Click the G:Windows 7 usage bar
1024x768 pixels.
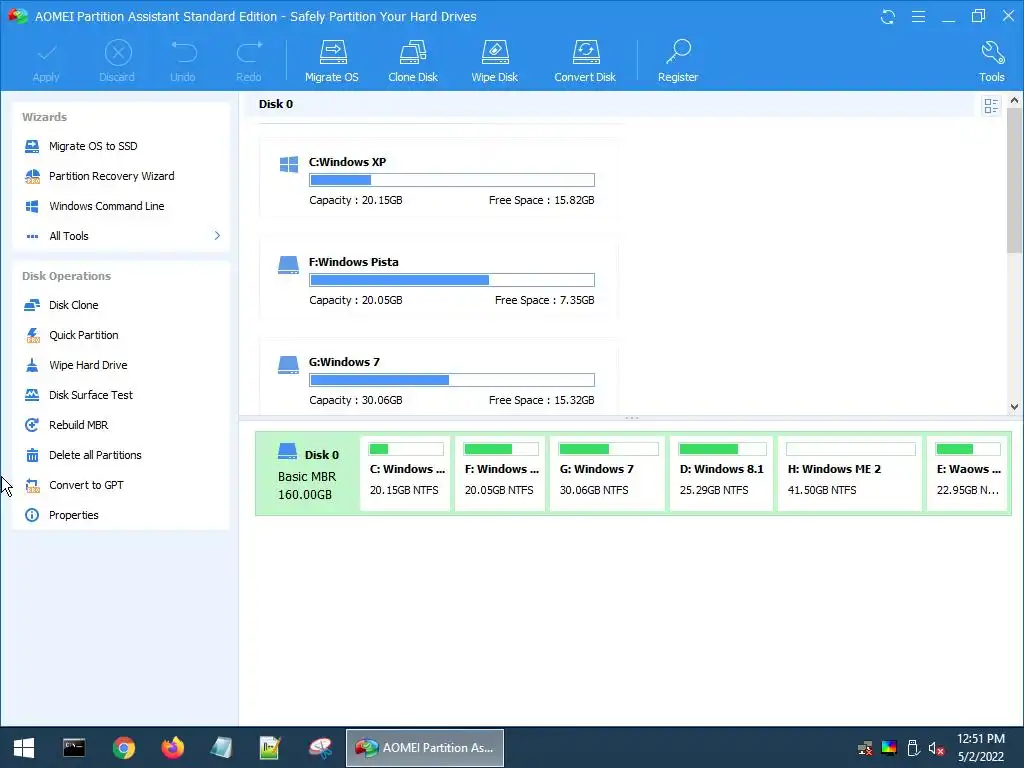pyautogui.click(x=452, y=380)
